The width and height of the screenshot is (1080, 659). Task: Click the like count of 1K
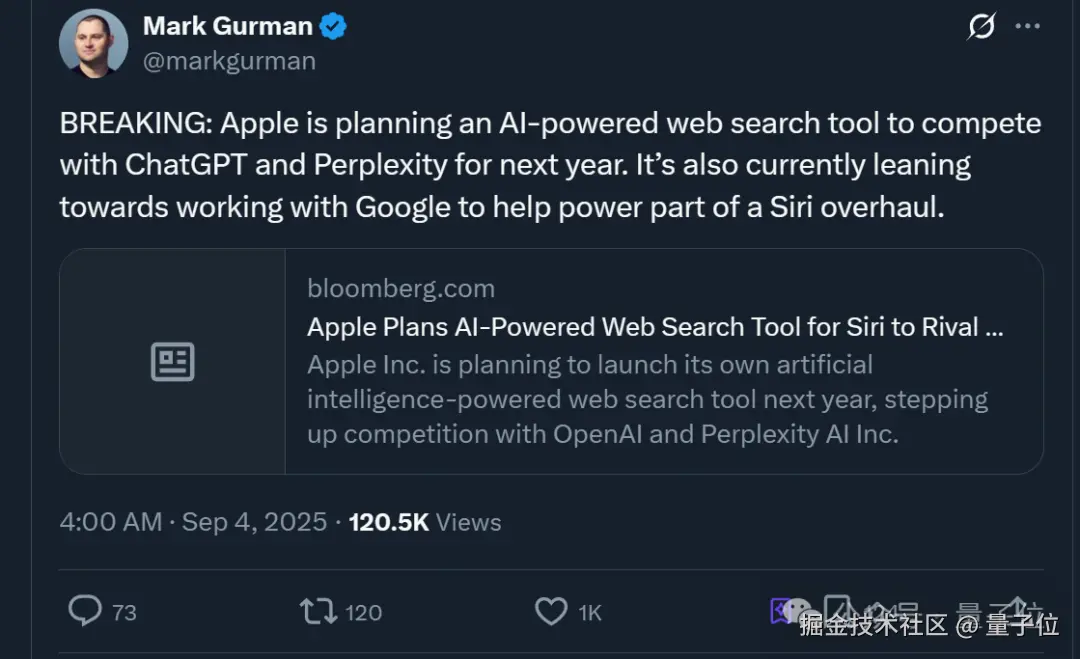pyautogui.click(x=590, y=612)
